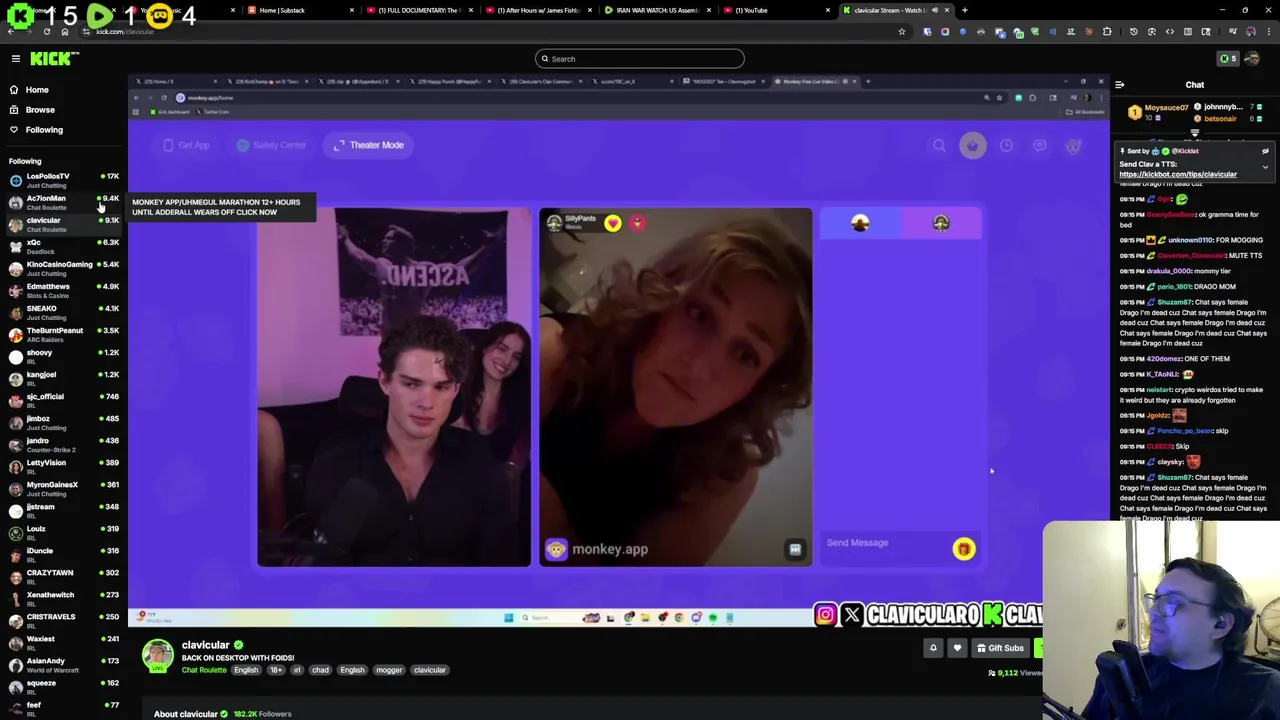
Task: Click the chad tag below the title
Action: pyautogui.click(x=320, y=670)
